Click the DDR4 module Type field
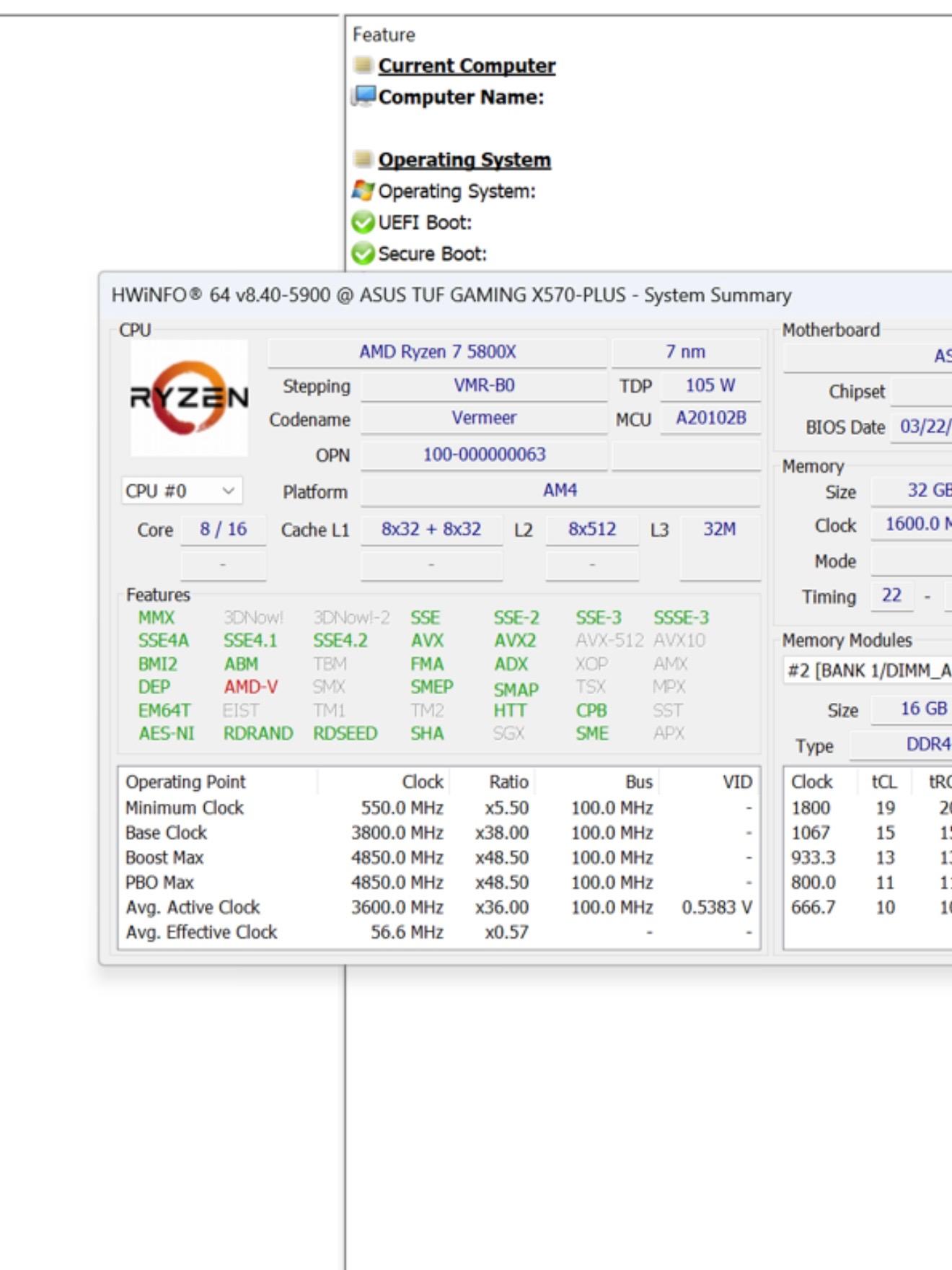Screen dimensions: 952x1270 (x=902, y=745)
